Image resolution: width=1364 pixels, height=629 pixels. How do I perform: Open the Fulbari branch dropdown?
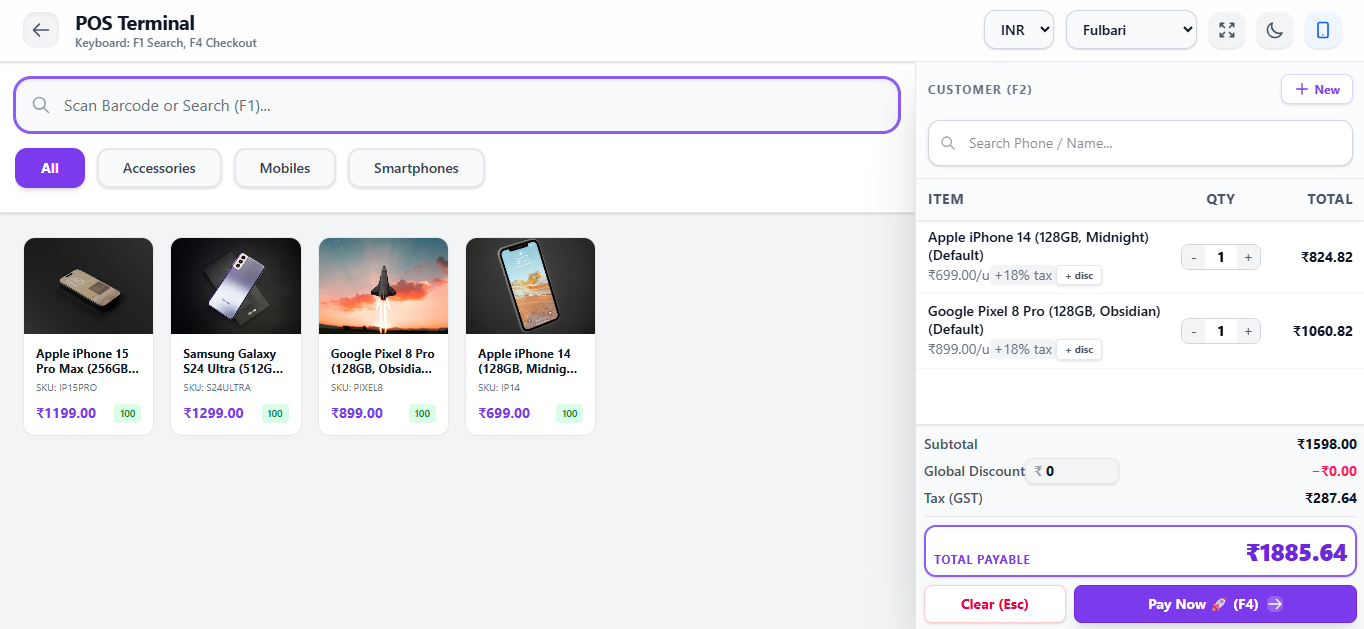(1131, 30)
